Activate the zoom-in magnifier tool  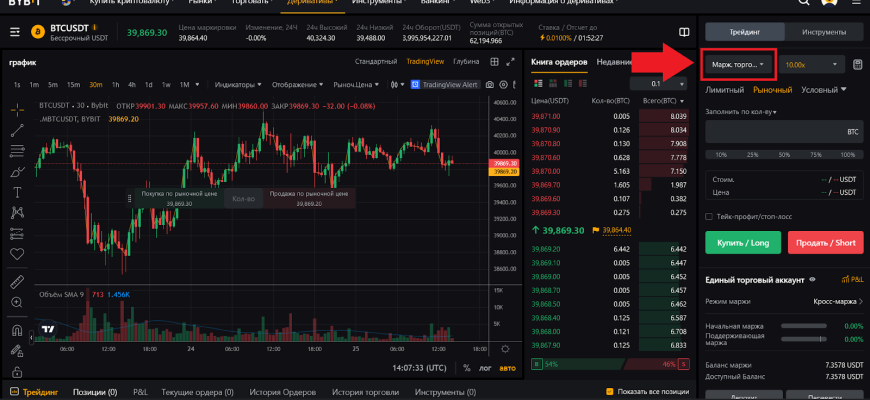point(16,302)
